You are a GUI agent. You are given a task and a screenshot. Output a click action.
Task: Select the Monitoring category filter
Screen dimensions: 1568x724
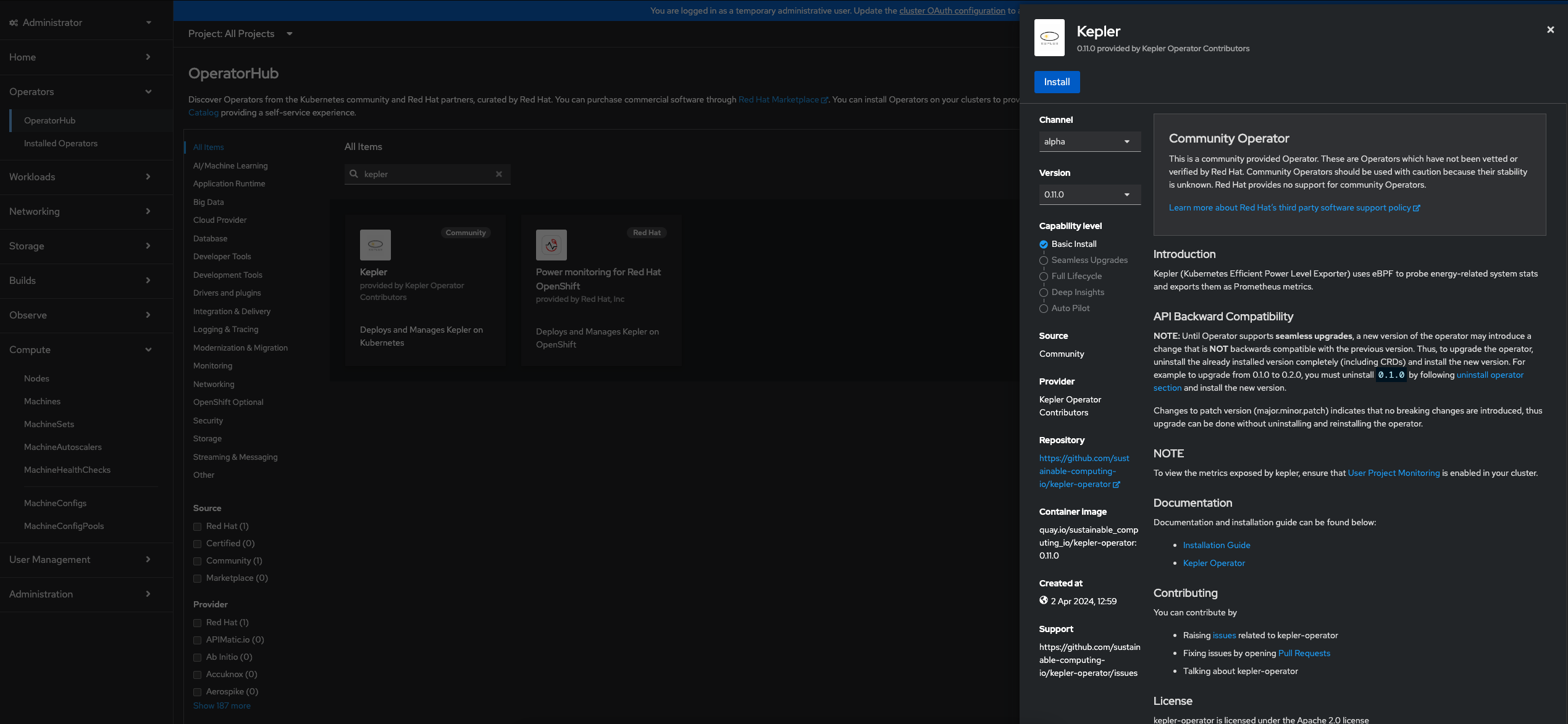click(x=212, y=366)
